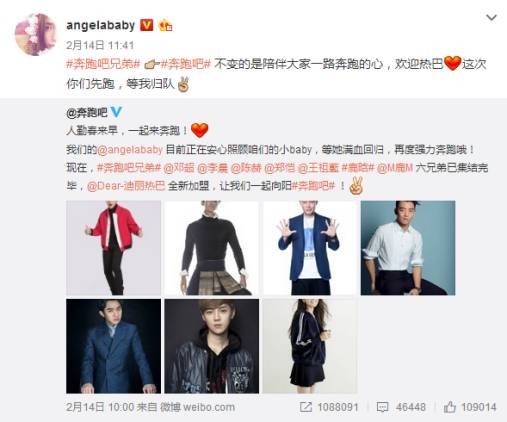Viewport: 507px width, 422px height.
Task: Open the @奔跑吧 reposted account link
Action: pyautogui.click(x=87, y=113)
